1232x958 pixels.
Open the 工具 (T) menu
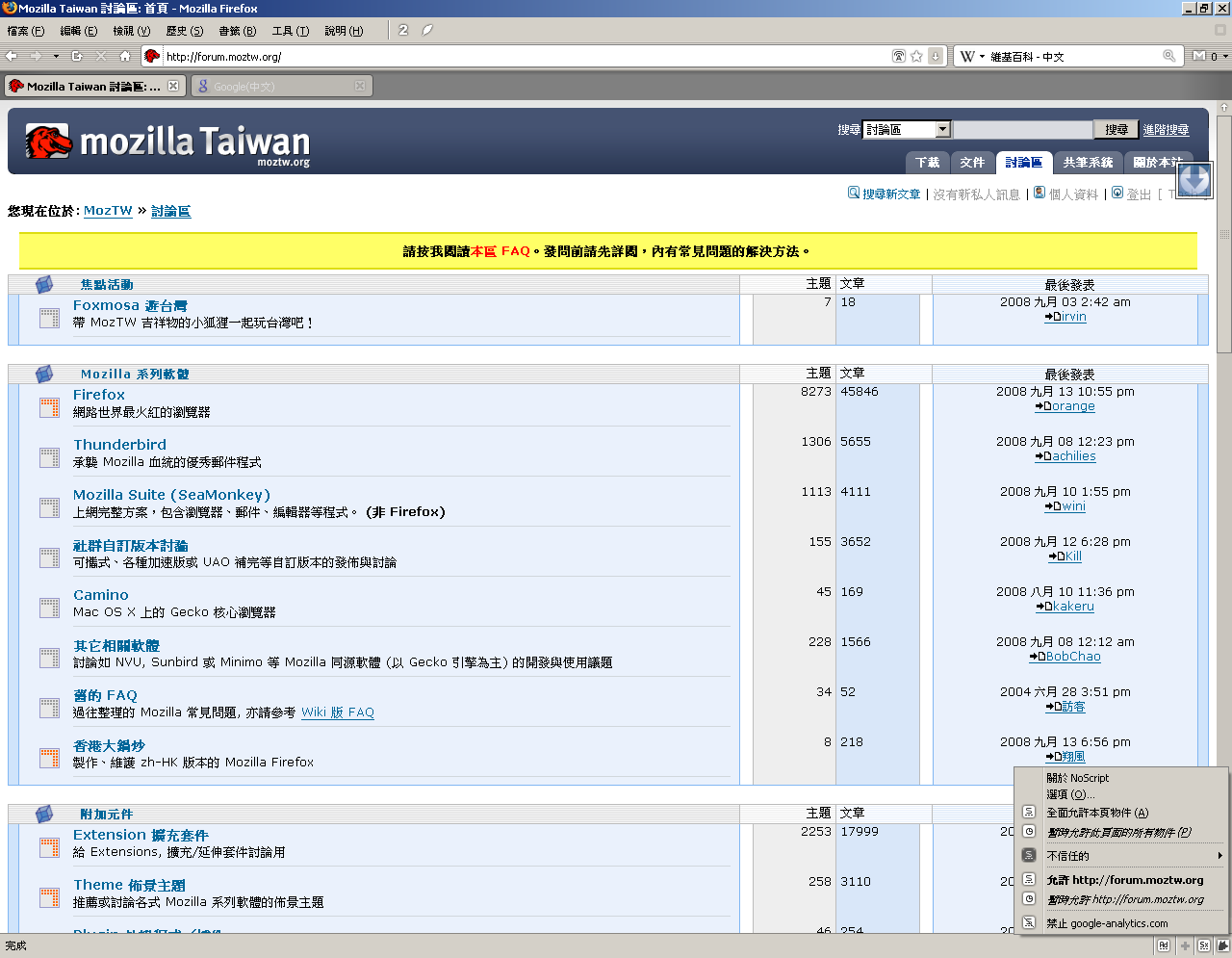[290, 31]
